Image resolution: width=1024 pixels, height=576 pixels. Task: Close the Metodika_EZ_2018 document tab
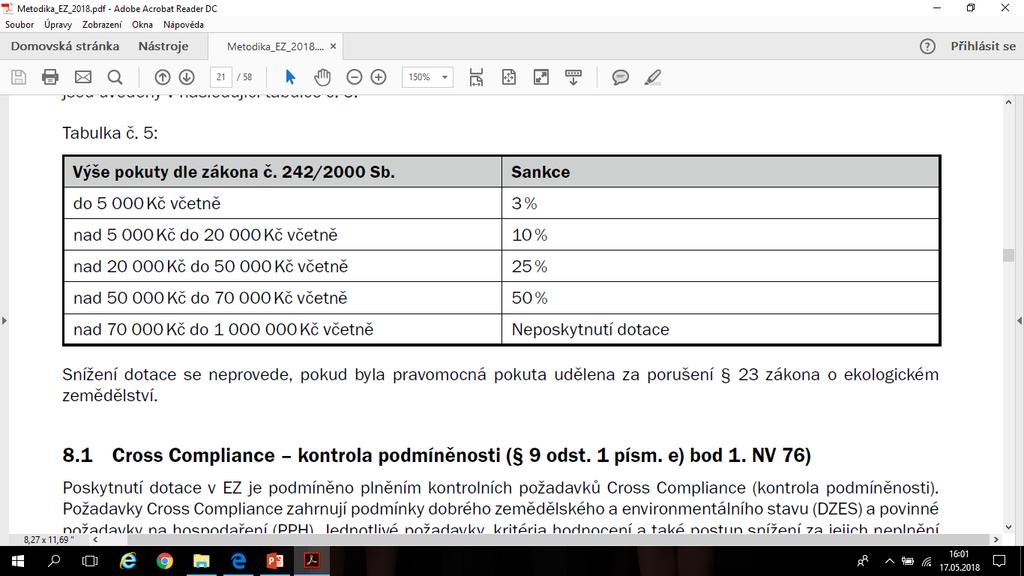pyautogui.click(x=333, y=46)
